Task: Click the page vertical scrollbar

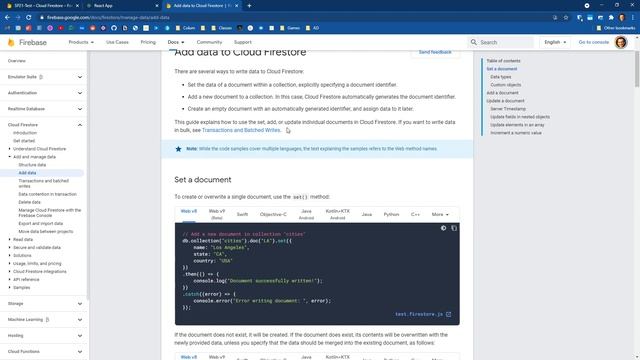Action: click(637, 69)
